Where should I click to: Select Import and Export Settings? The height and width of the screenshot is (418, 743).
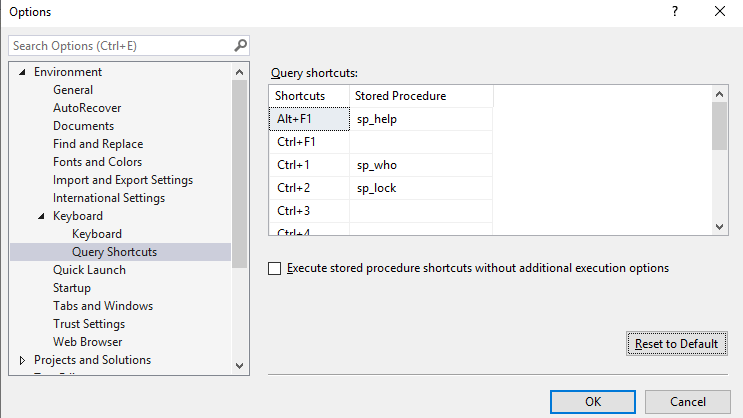(123, 180)
